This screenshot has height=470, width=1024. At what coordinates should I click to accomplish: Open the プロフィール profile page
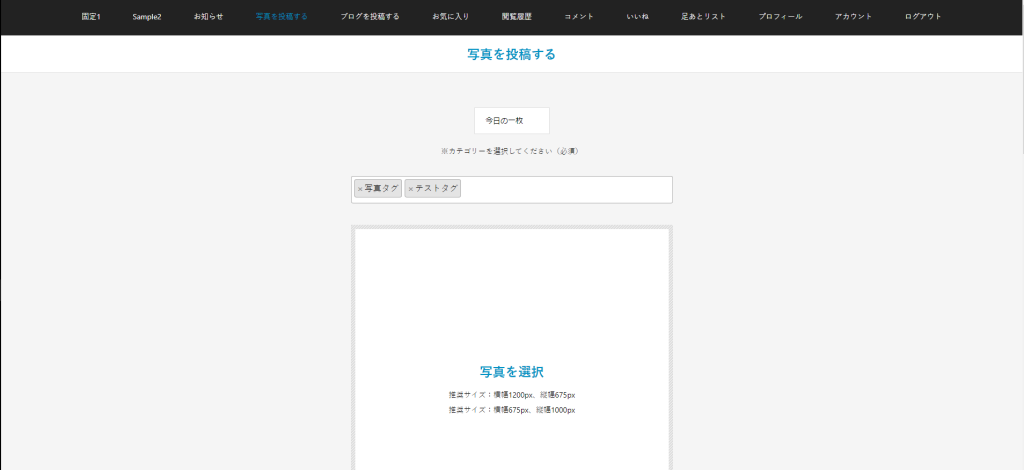pyautogui.click(x=780, y=17)
